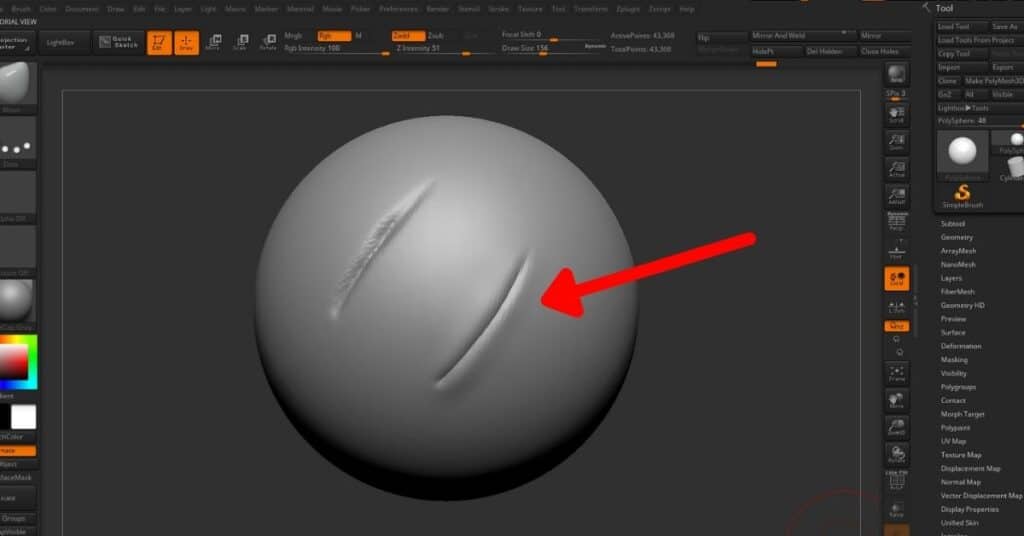
Task: Click the Clone button
Action: [x=948, y=81]
